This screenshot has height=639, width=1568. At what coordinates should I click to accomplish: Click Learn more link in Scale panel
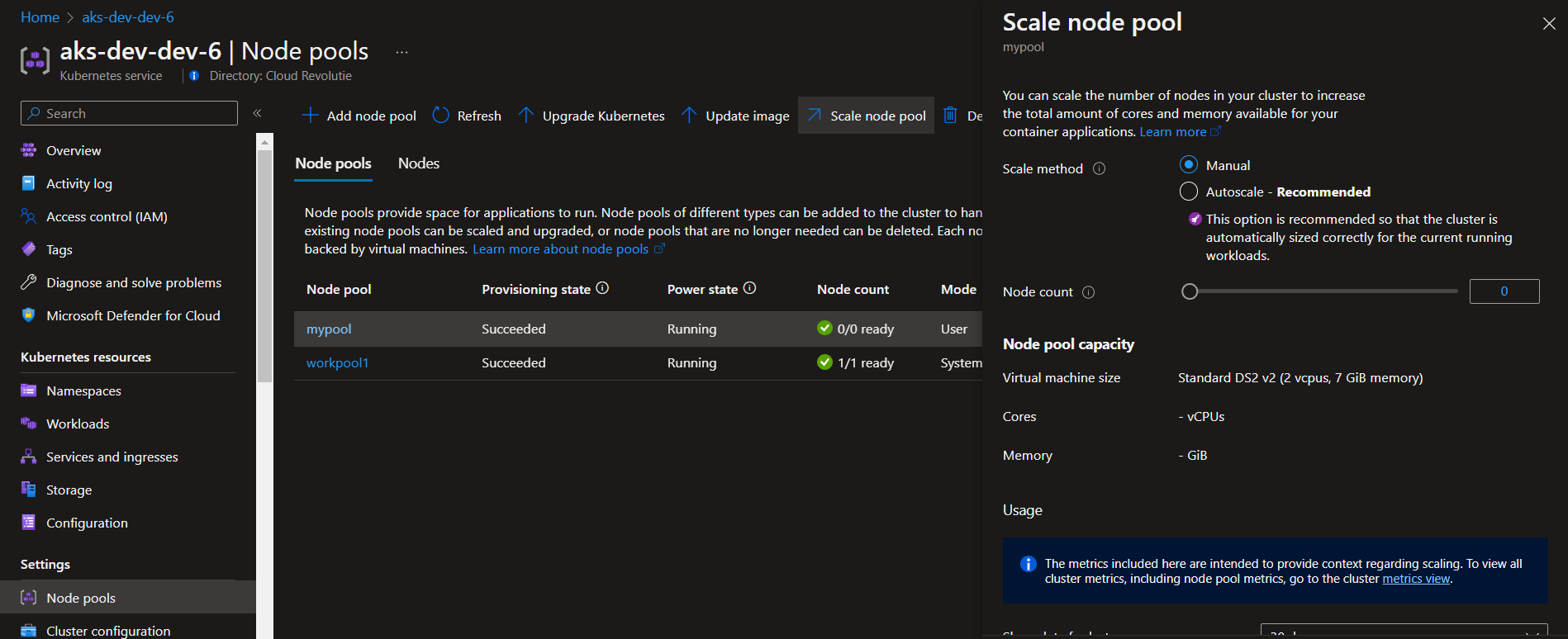pyautogui.click(x=1180, y=132)
